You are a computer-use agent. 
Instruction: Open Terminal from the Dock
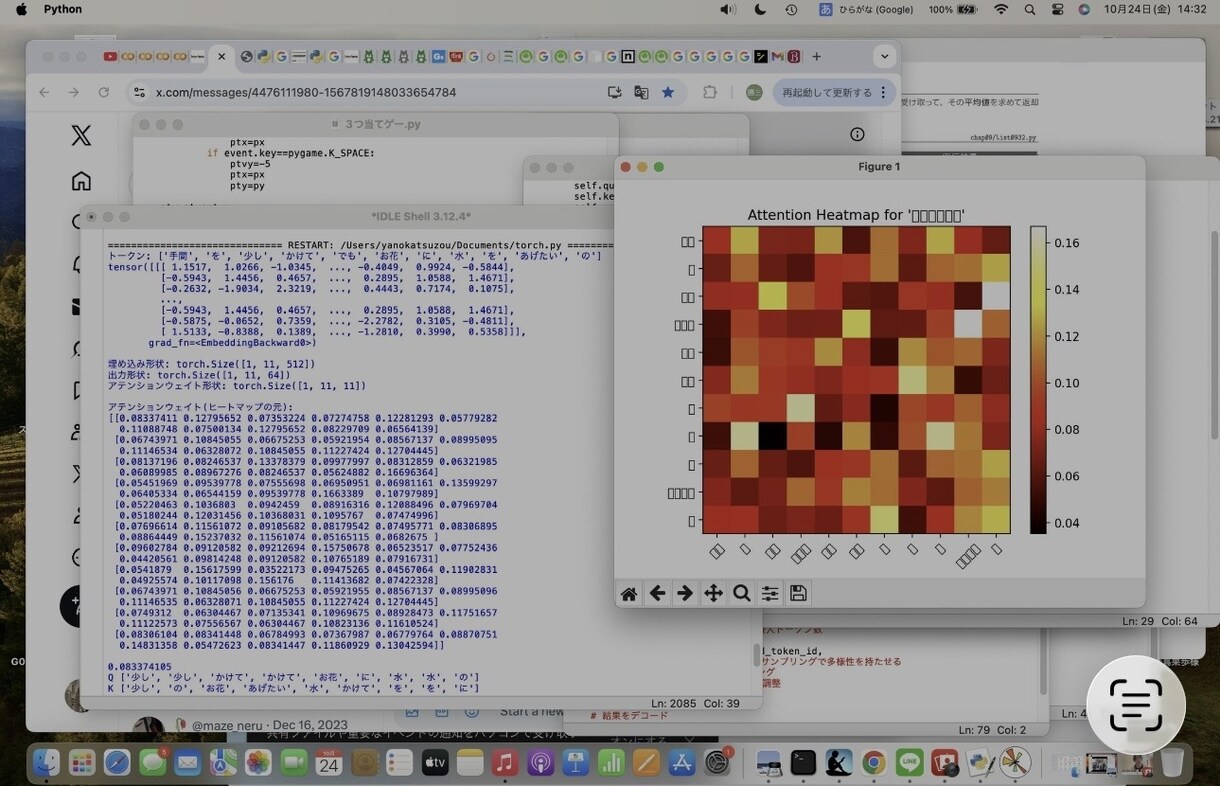tap(803, 763)
